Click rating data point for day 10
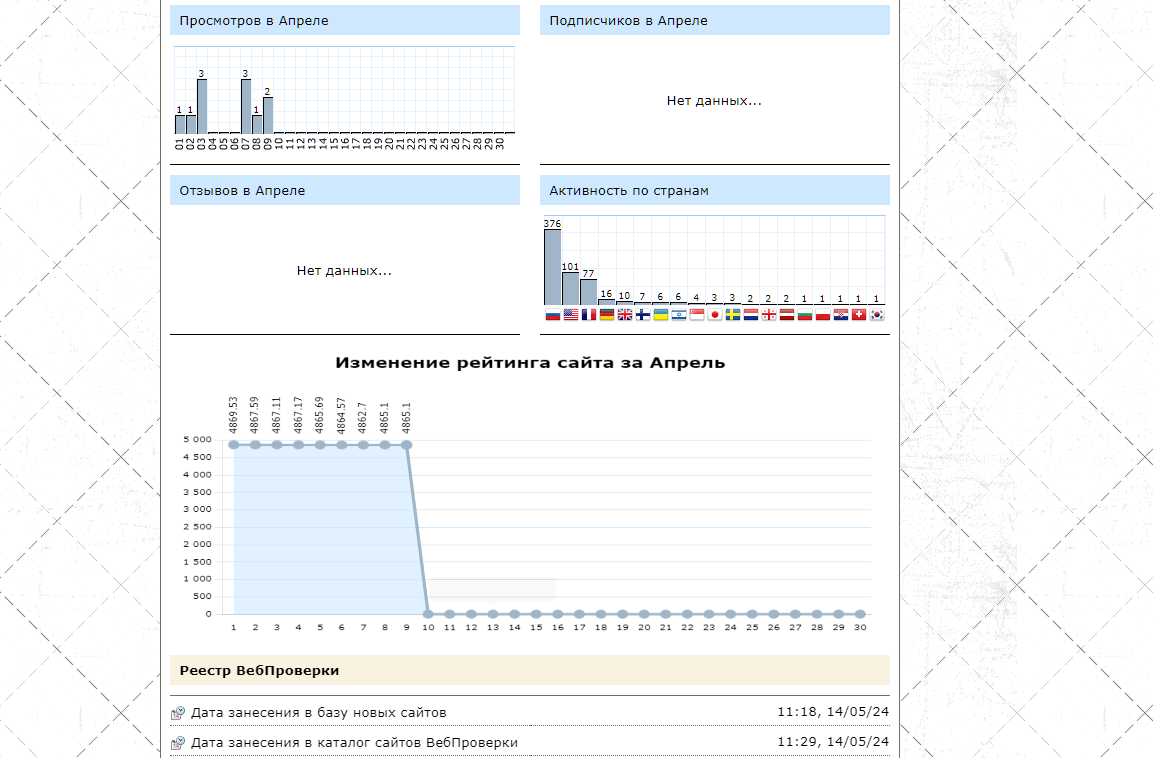This screenshot has height=758, width=1153. (428, 614)
